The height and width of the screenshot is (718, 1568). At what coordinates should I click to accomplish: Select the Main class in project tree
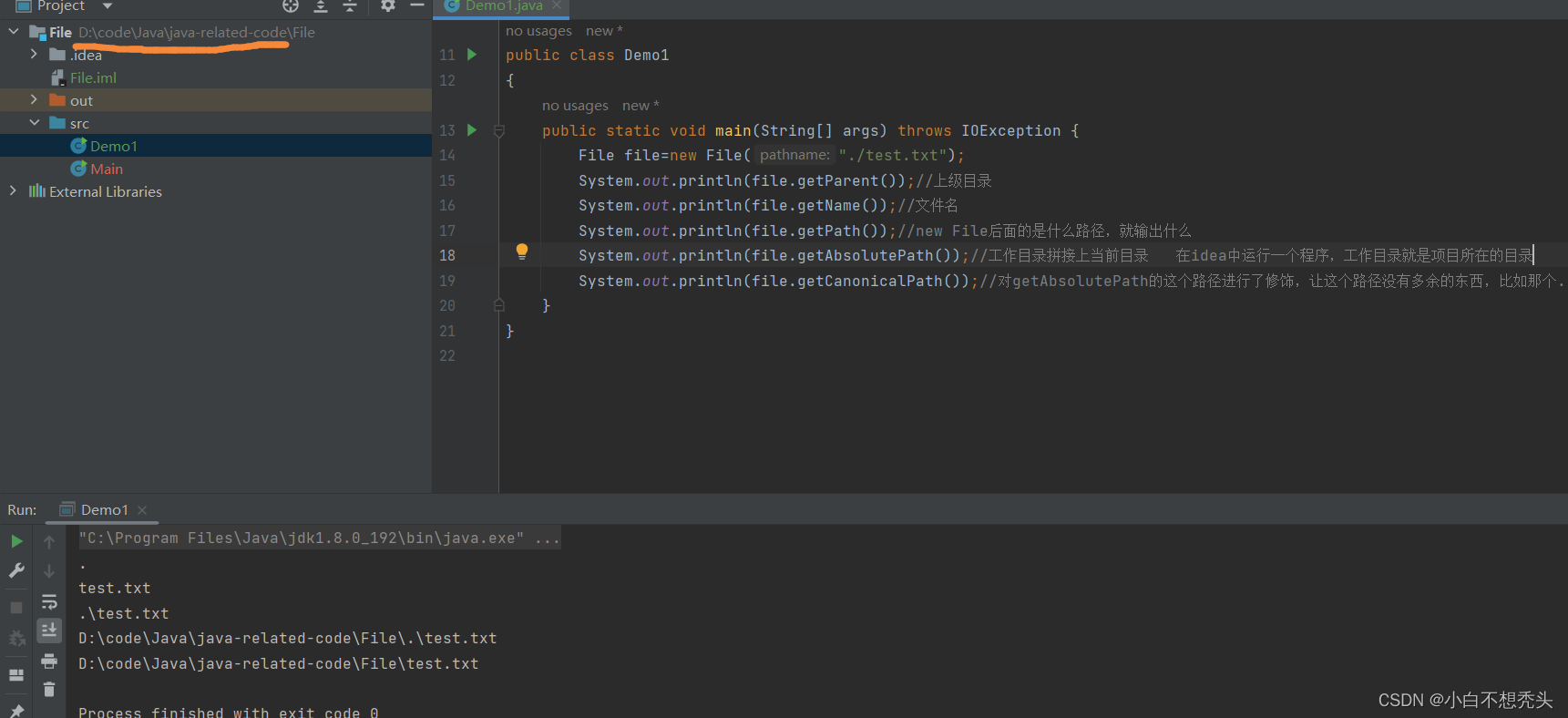coord(107,169)
